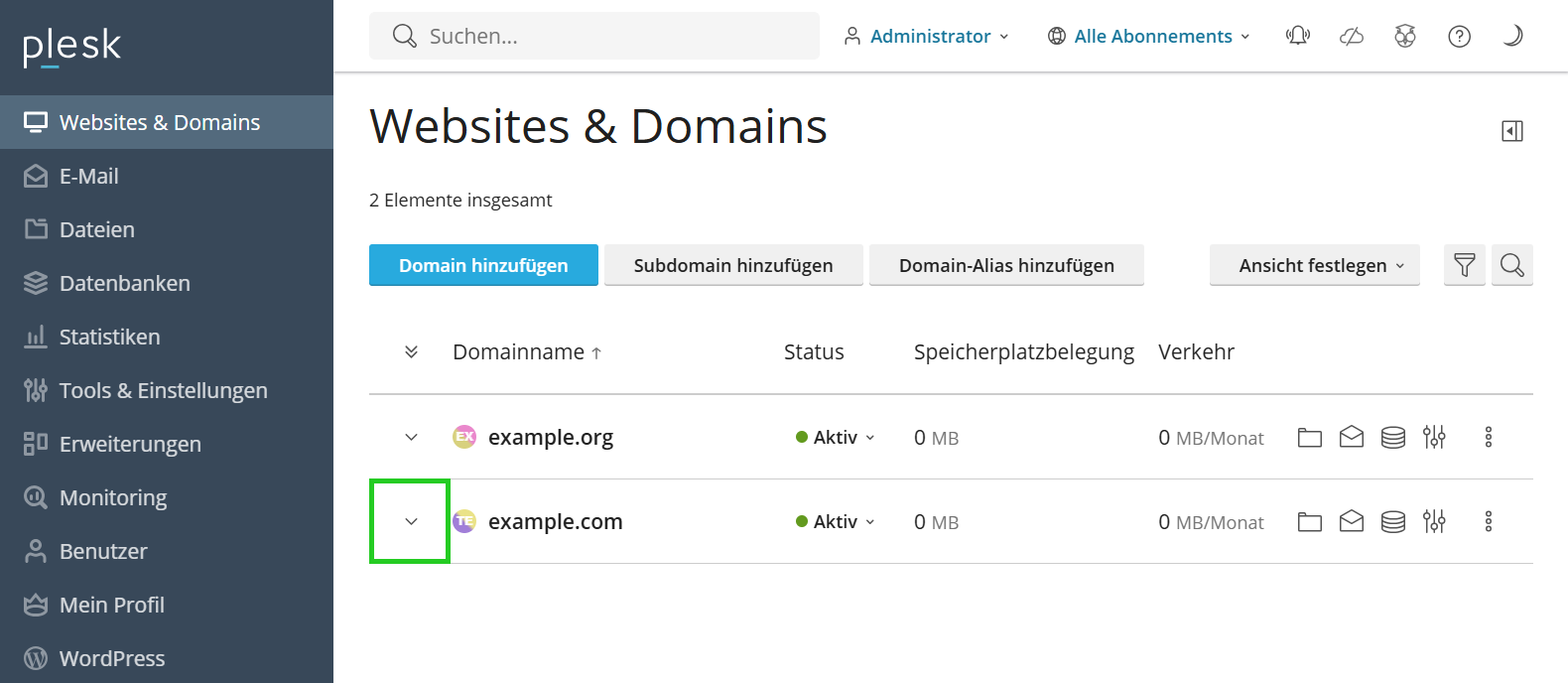The width and height of the screenshot is (1568, 683).
Task: Open Benutzer in sidebar
Action: point(167,551)
